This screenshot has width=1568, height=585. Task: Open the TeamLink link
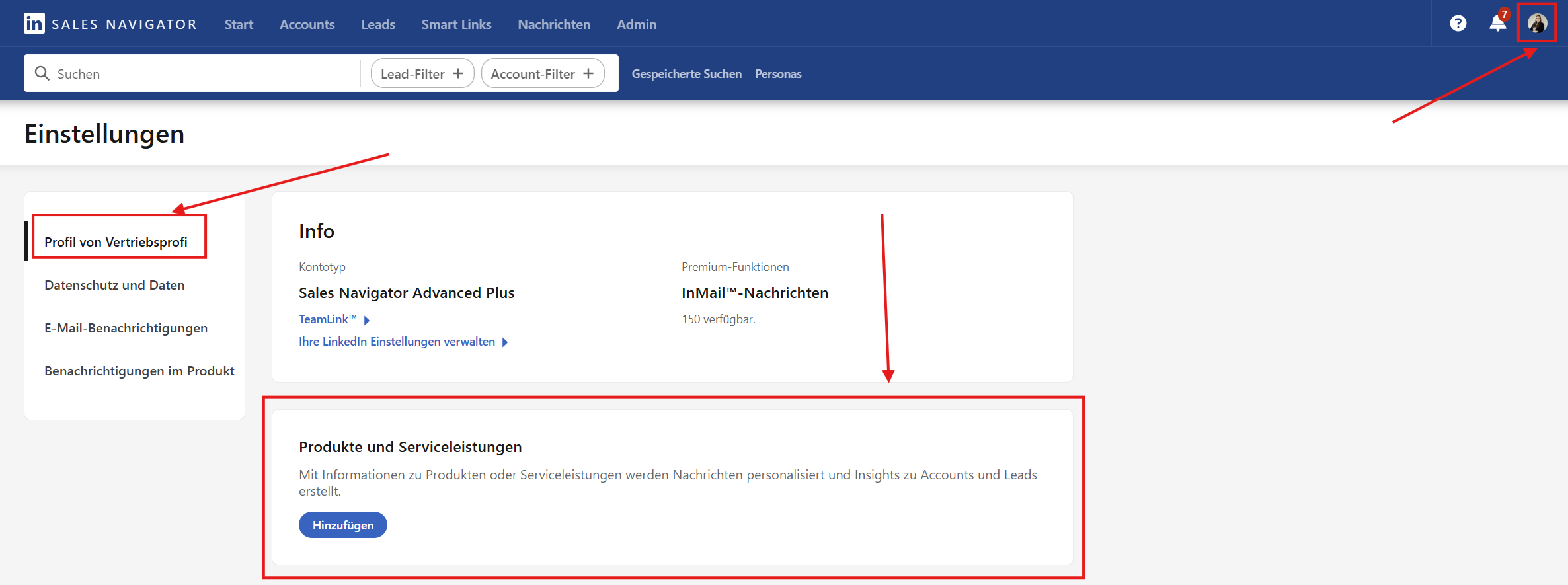[327, 319]
